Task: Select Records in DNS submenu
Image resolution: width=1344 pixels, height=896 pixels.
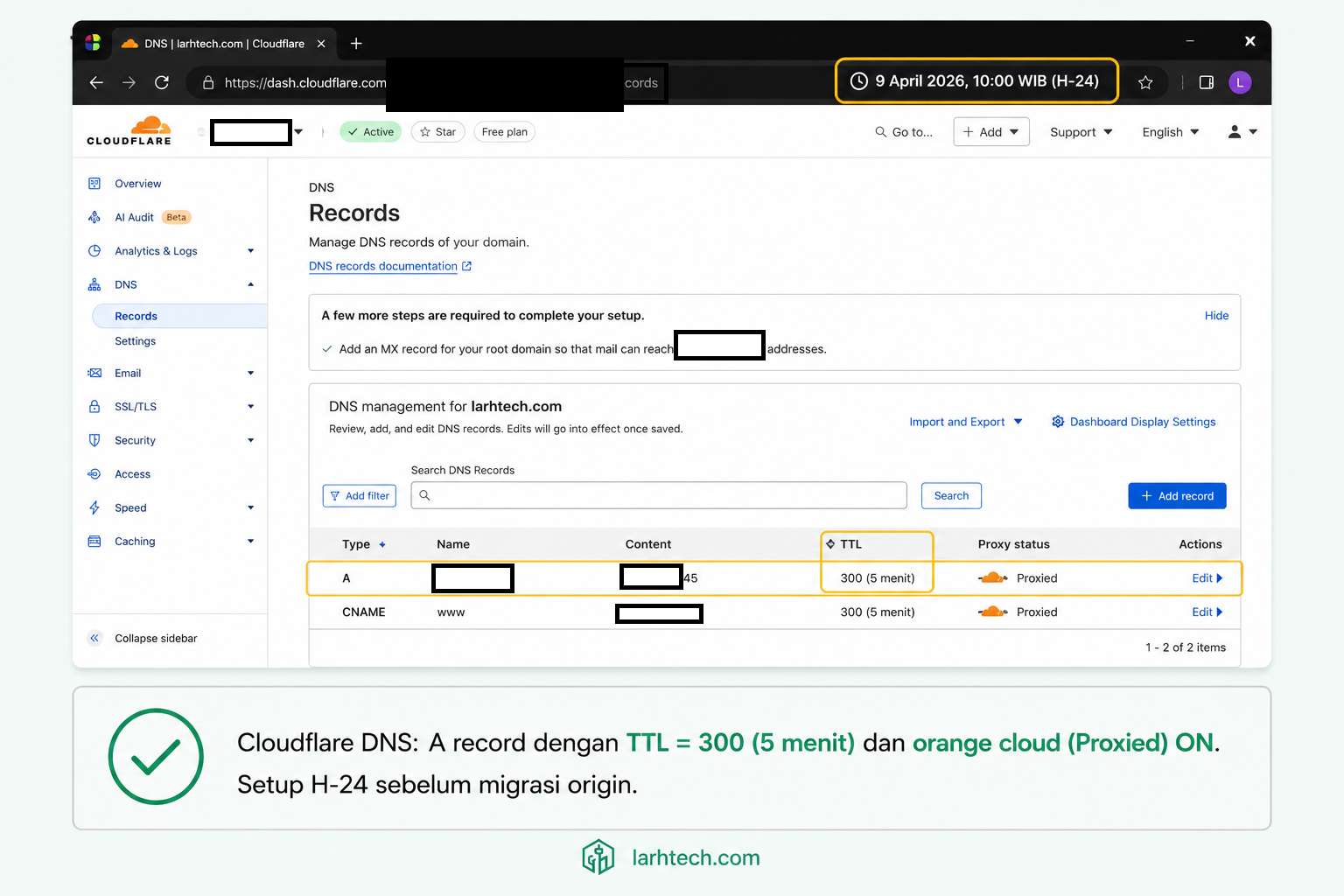Action: [179, 316]
